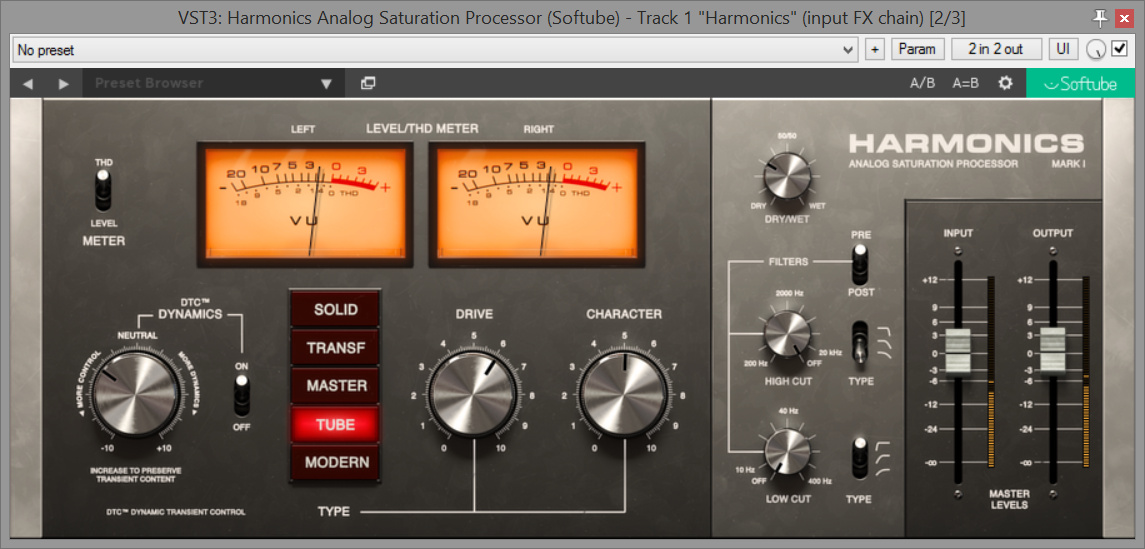Click the plus button beside presets

[x=874, y=50]
